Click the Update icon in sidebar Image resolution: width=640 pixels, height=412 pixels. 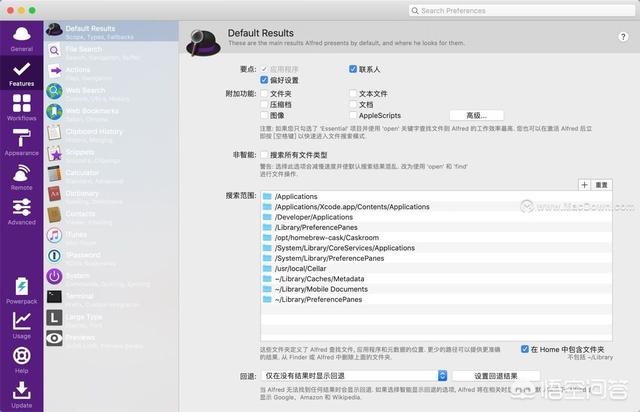[x=21, y=394]
